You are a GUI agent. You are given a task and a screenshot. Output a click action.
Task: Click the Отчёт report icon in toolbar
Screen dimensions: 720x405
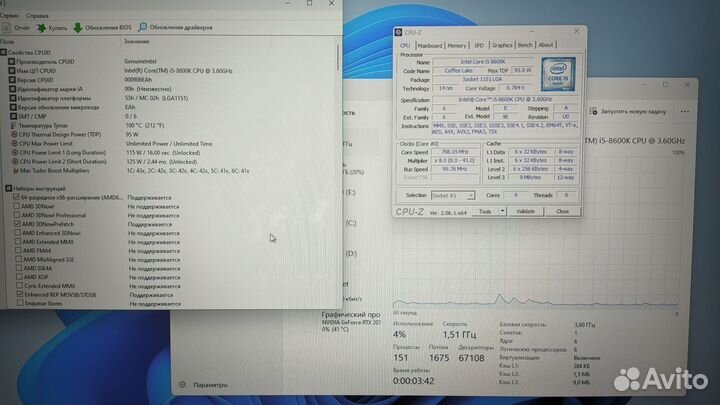(x=6, y=28)
